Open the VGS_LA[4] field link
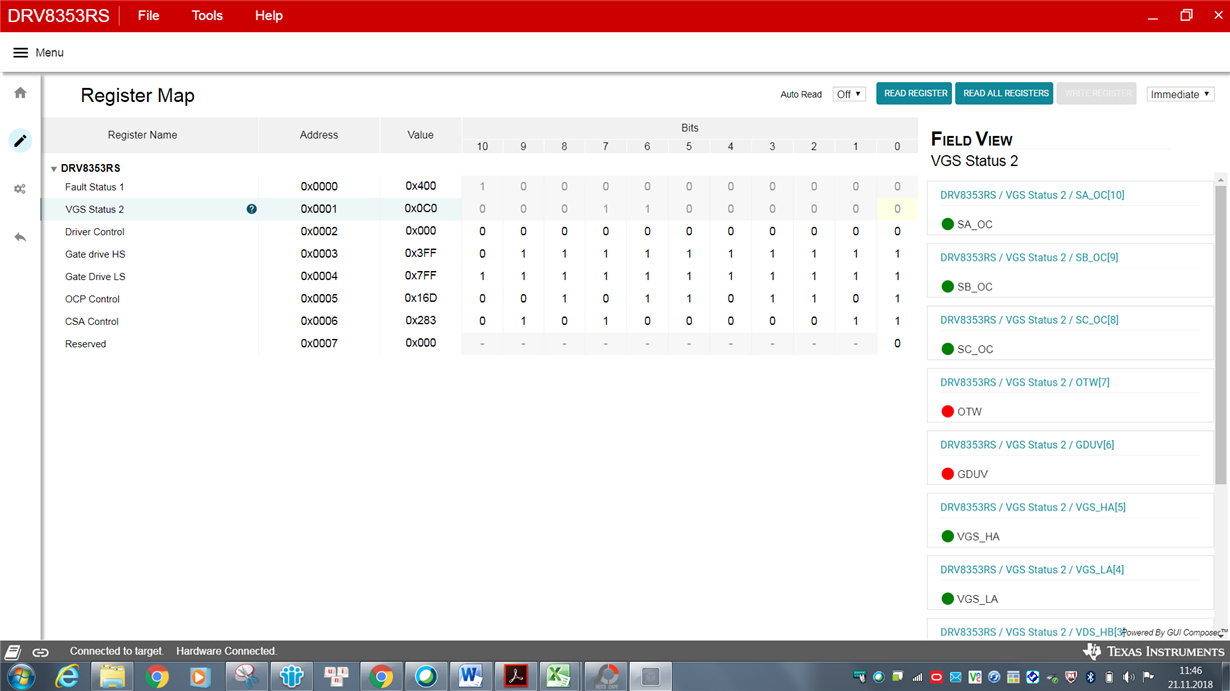This screenshot has width=1230, height=691. click(x=1032, y=570)
